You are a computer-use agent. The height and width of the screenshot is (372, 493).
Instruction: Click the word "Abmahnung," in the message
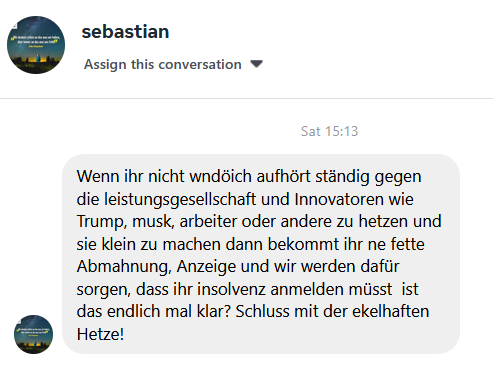[124, 267]
